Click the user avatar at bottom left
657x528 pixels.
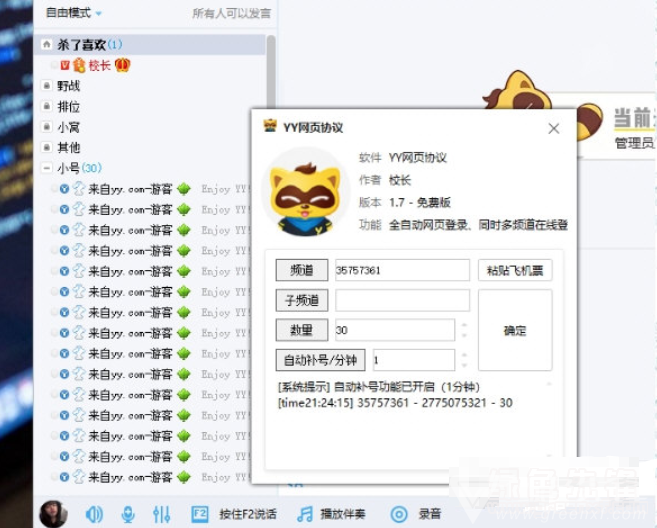53,514
